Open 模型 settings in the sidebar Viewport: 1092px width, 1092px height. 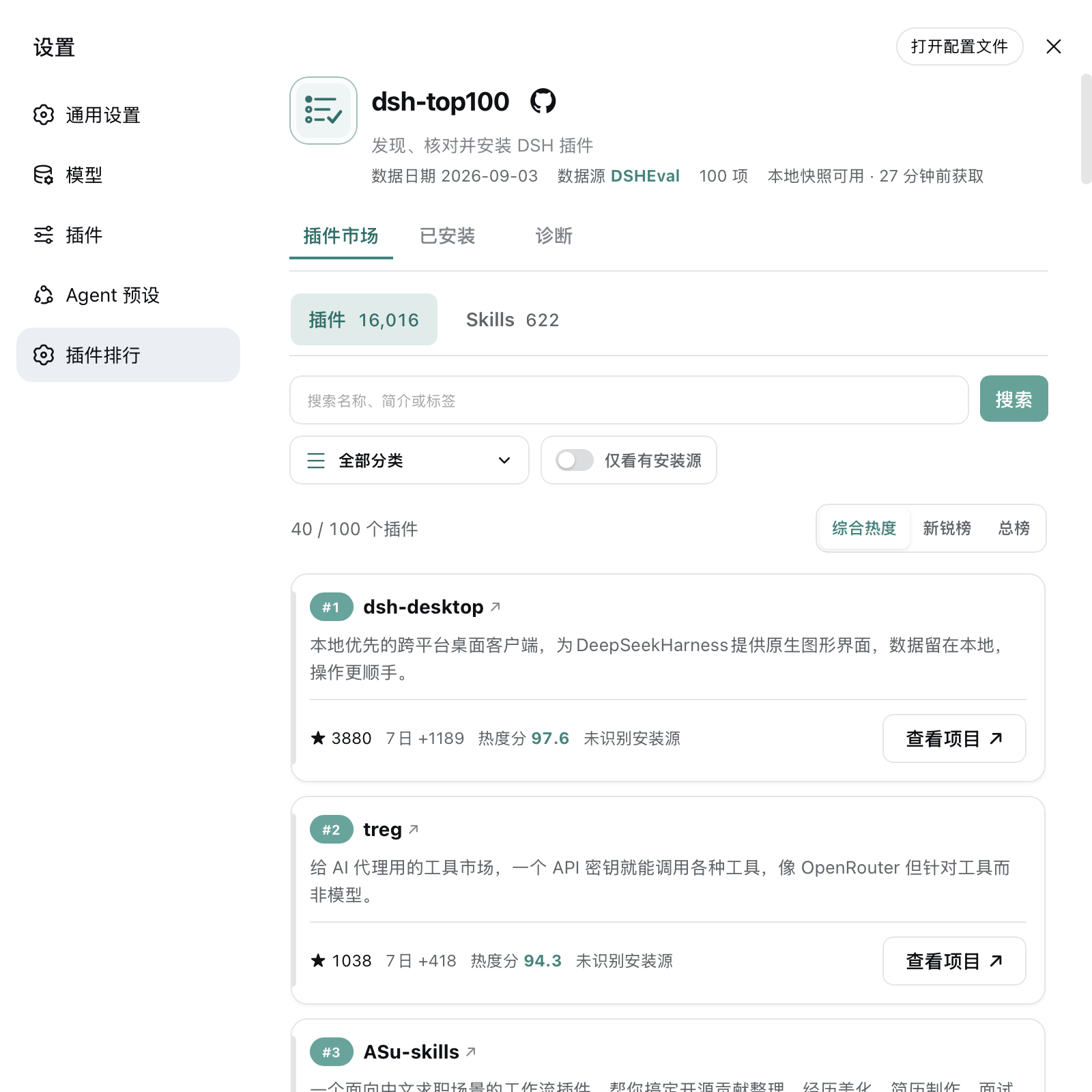128,175
